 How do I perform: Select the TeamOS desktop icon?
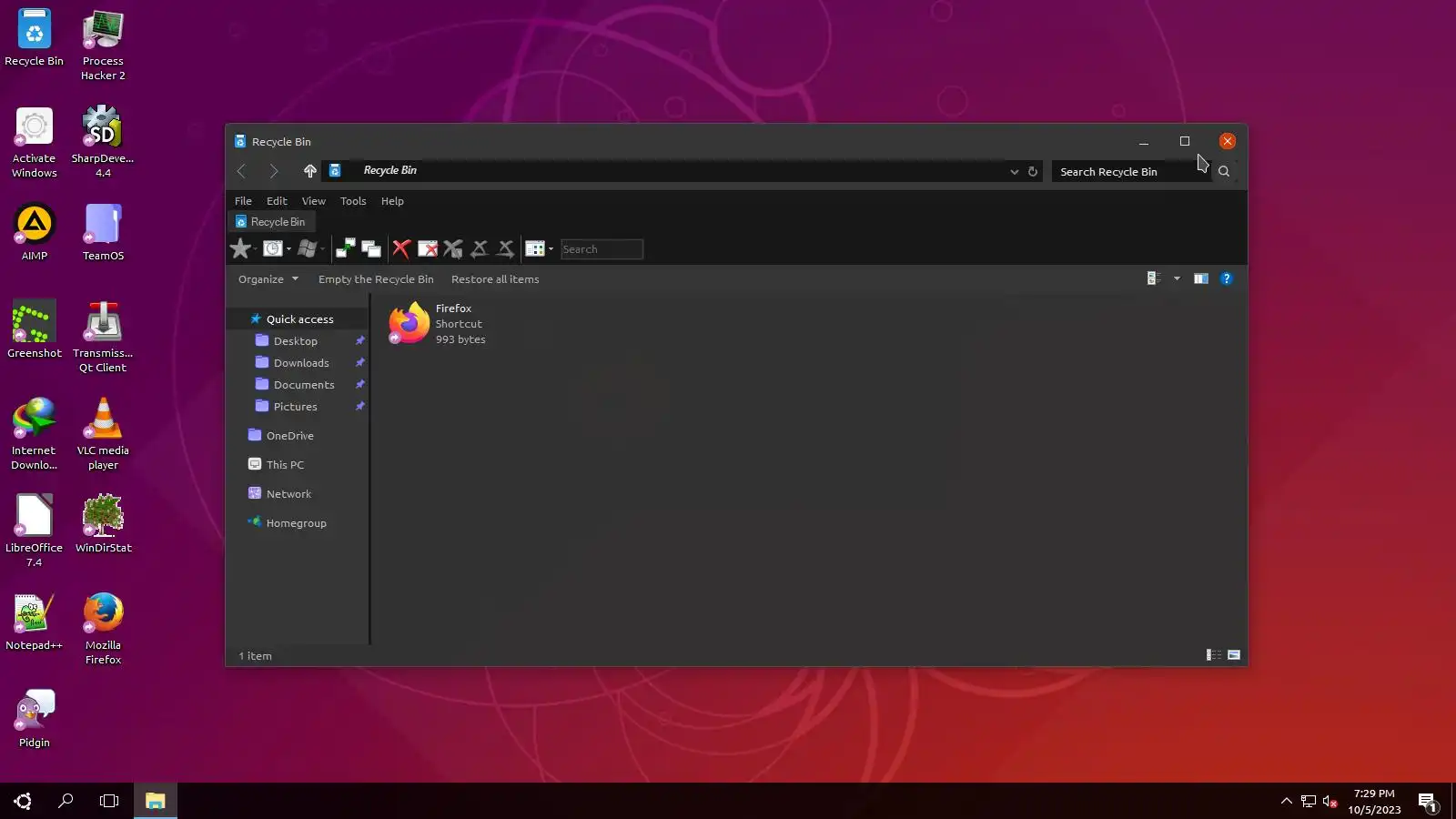click(x=103, y=232)
